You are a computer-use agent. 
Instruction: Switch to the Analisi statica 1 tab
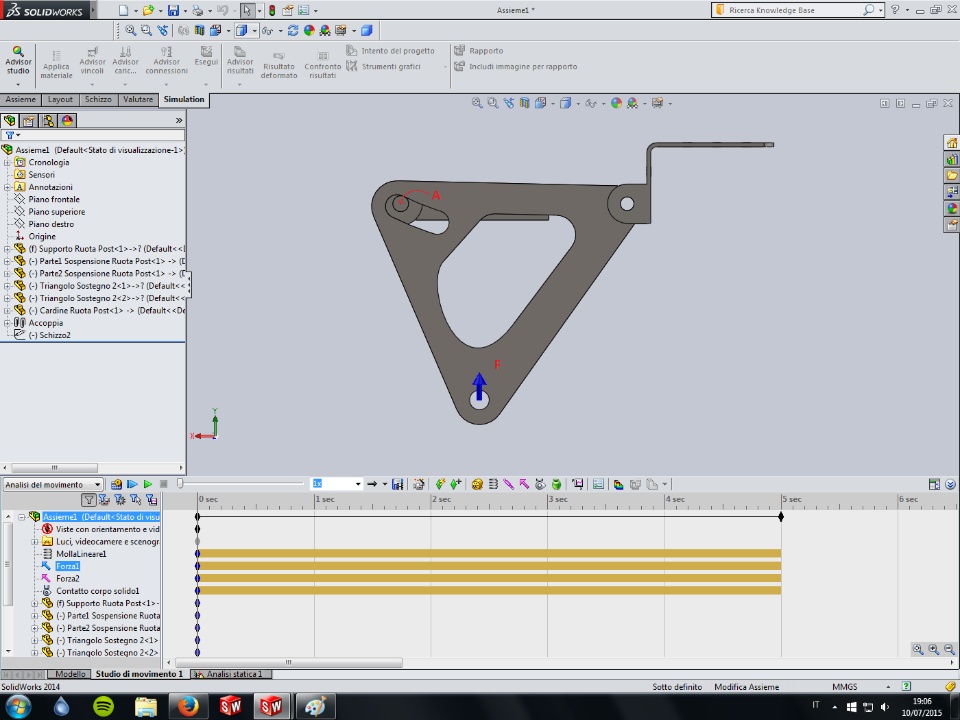[x=233, y=674]
